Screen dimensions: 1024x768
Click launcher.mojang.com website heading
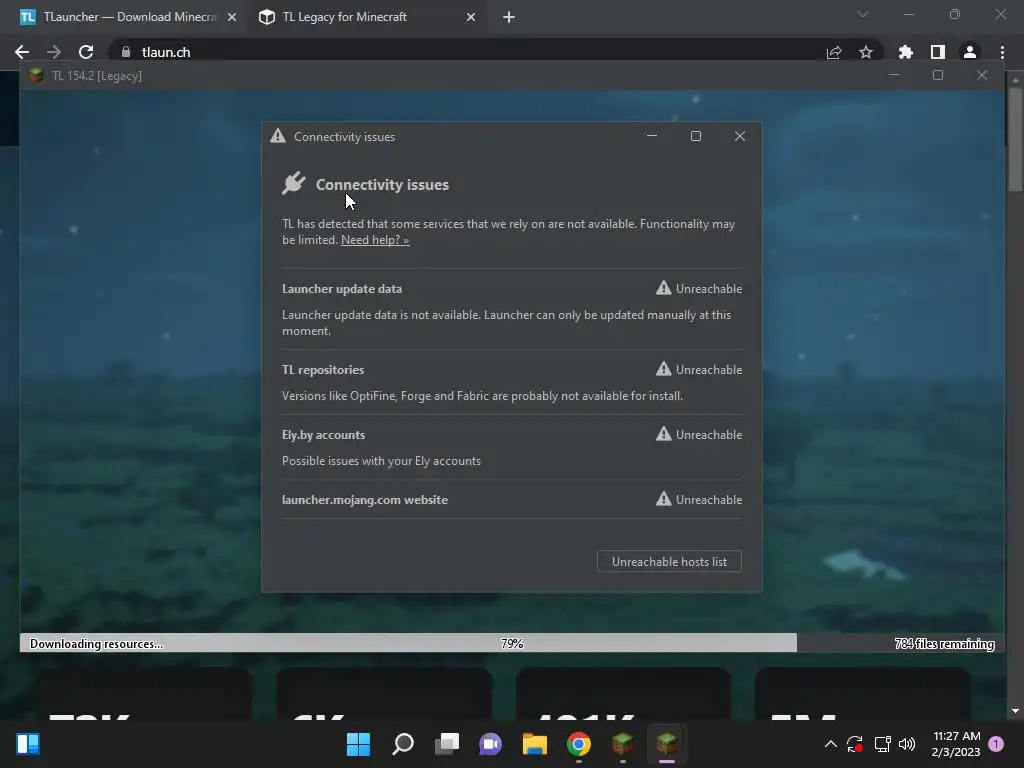coord(364,500)
